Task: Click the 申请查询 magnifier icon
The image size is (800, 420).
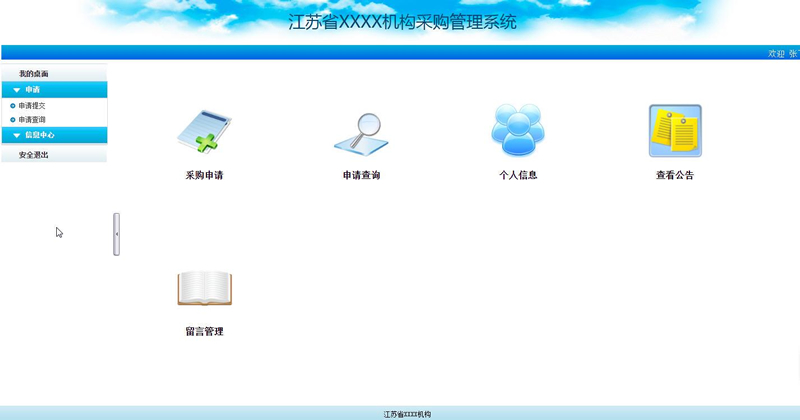Action: pyautogui.click(x=361, y=133)
